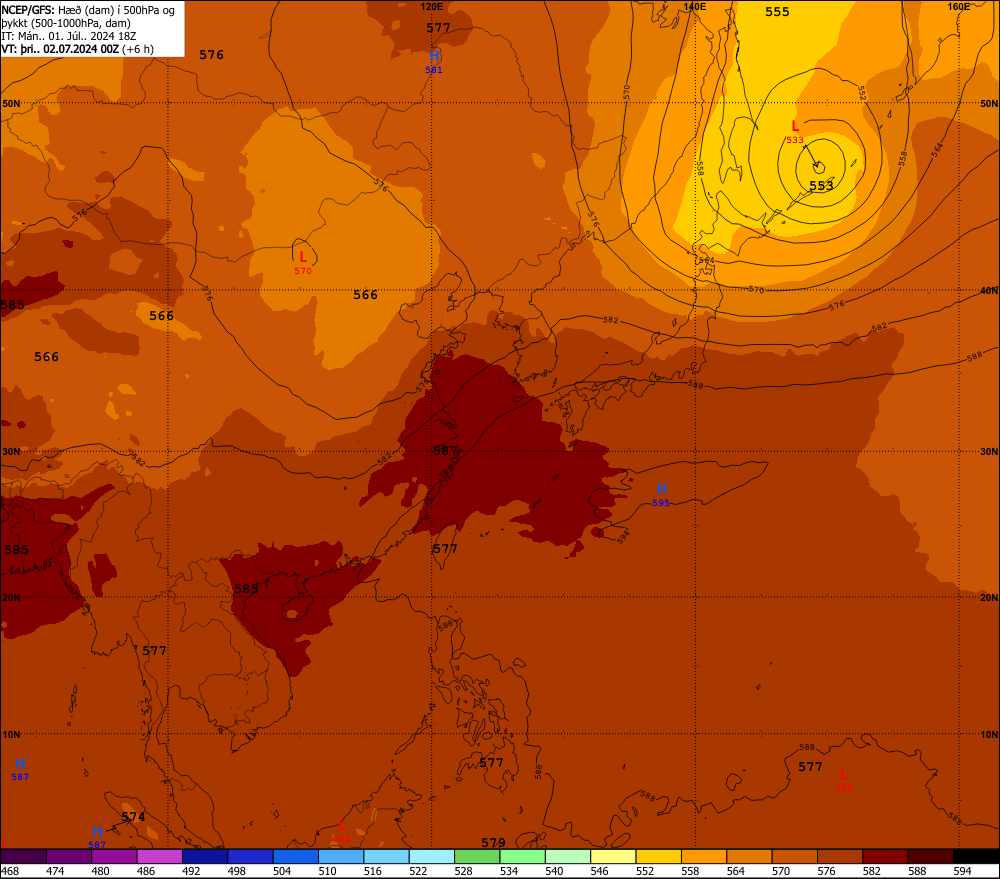This screenshot has height=879, width=1000.
Task: Choose the swatch between 570 and 576
Action: coord(794,856)
